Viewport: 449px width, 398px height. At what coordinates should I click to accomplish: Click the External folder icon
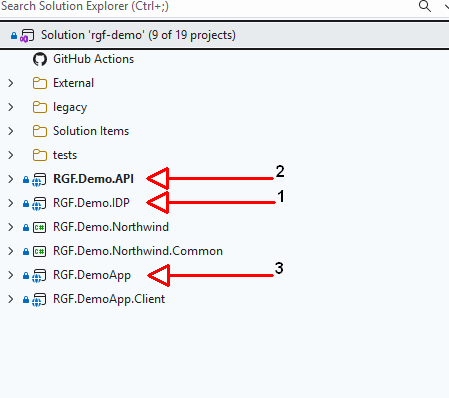tap(40, 83)
